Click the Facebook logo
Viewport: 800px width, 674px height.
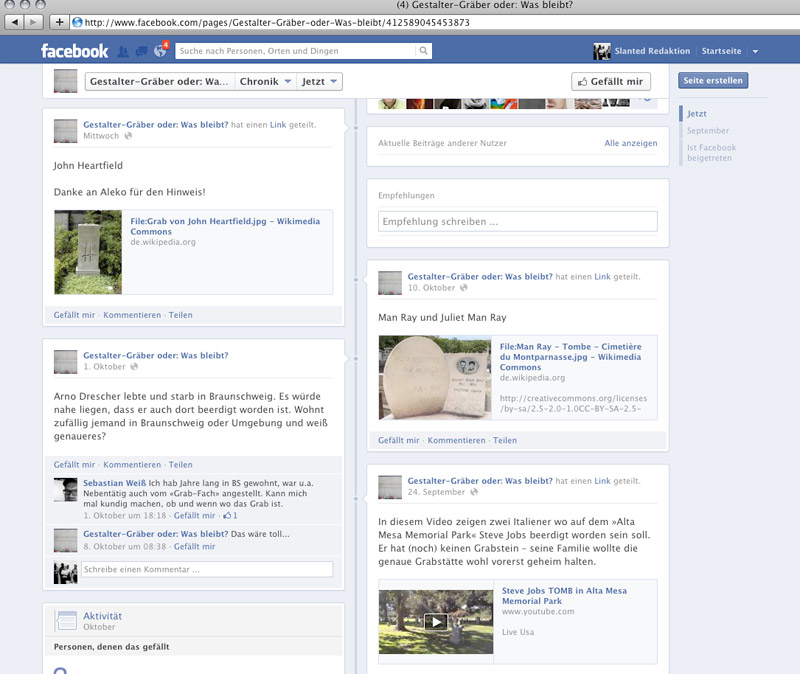(x=74, y=51)
